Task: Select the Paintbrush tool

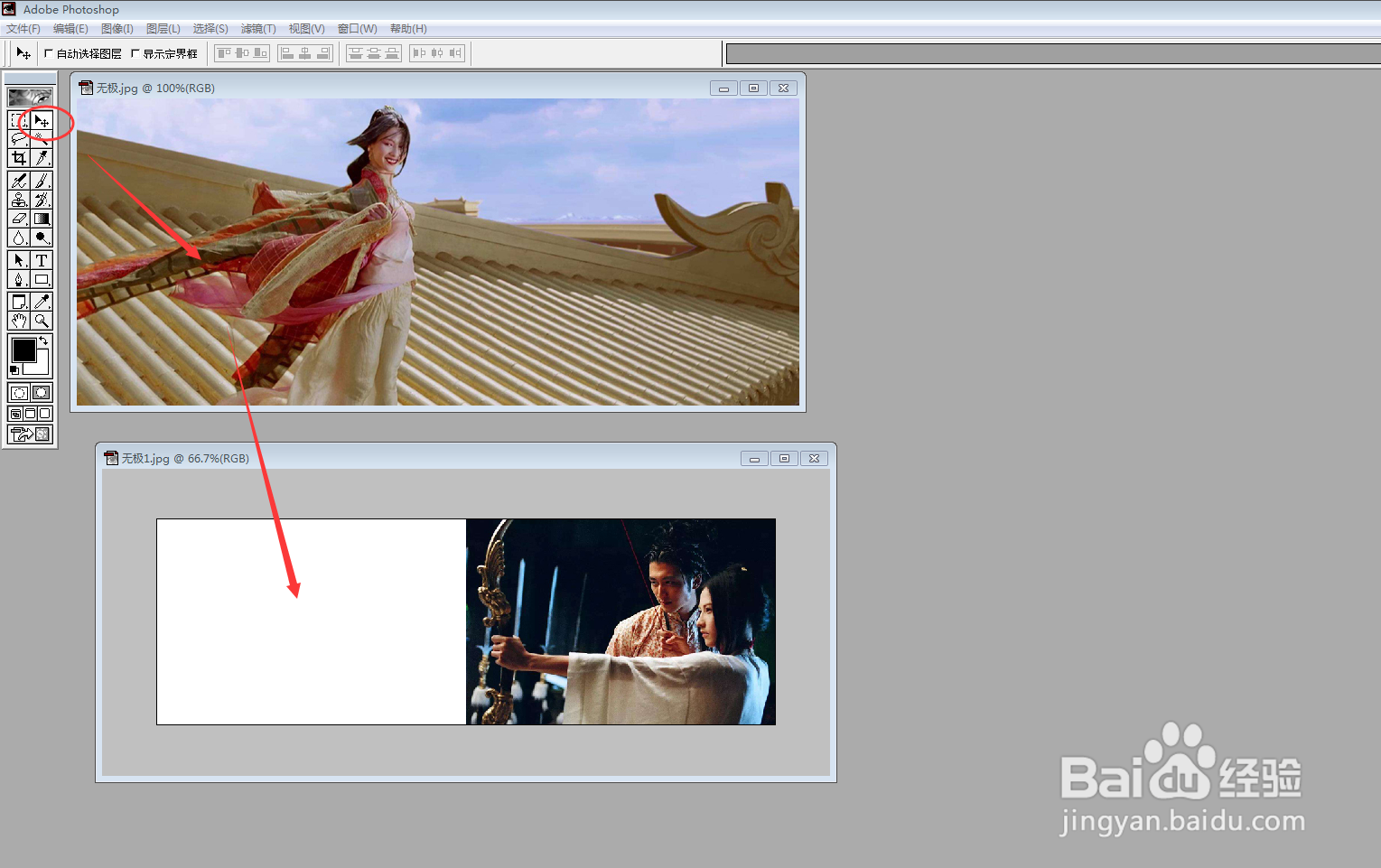Action: tap(42, 181)
